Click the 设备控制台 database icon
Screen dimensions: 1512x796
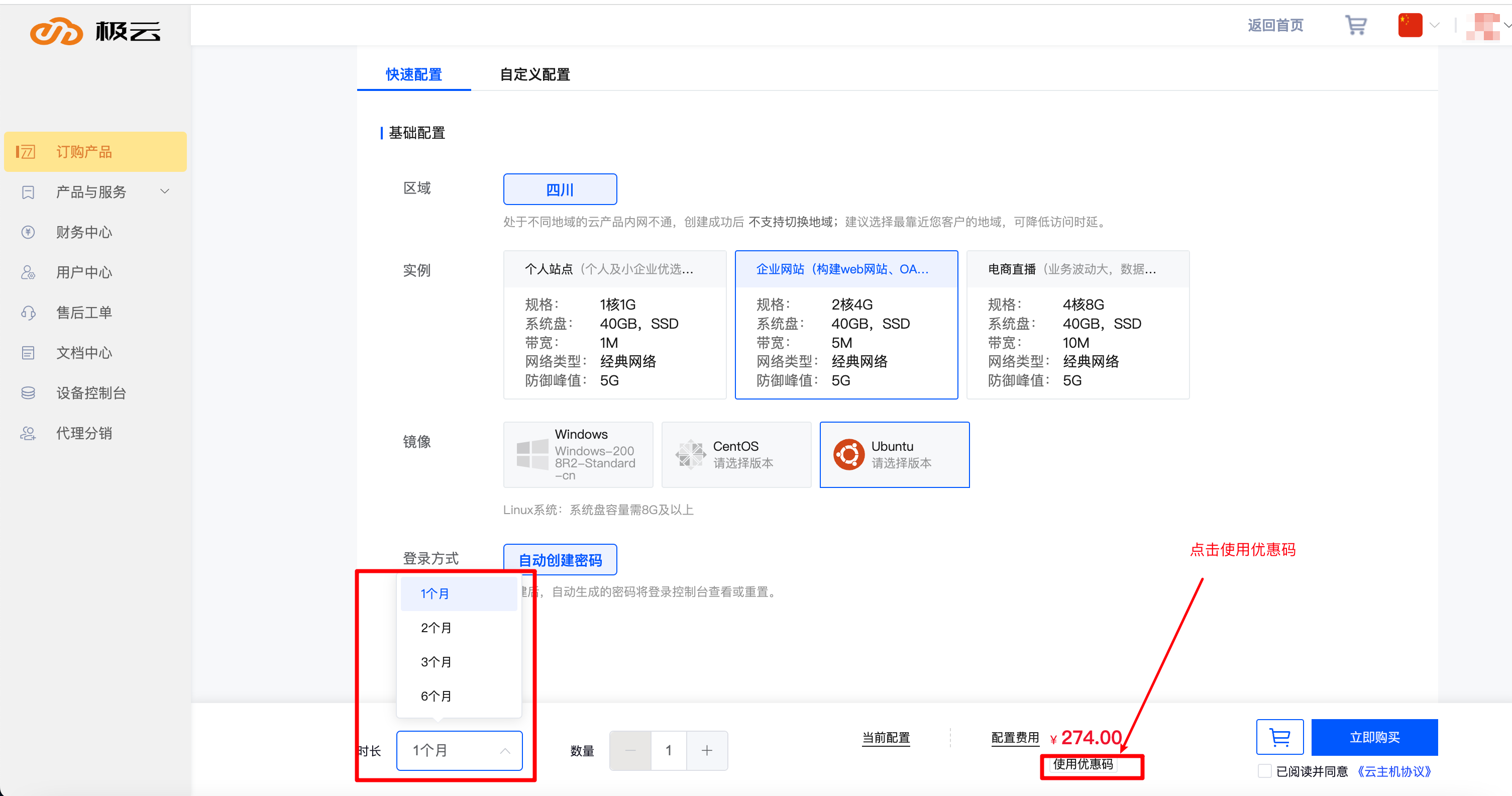point(28,393)
